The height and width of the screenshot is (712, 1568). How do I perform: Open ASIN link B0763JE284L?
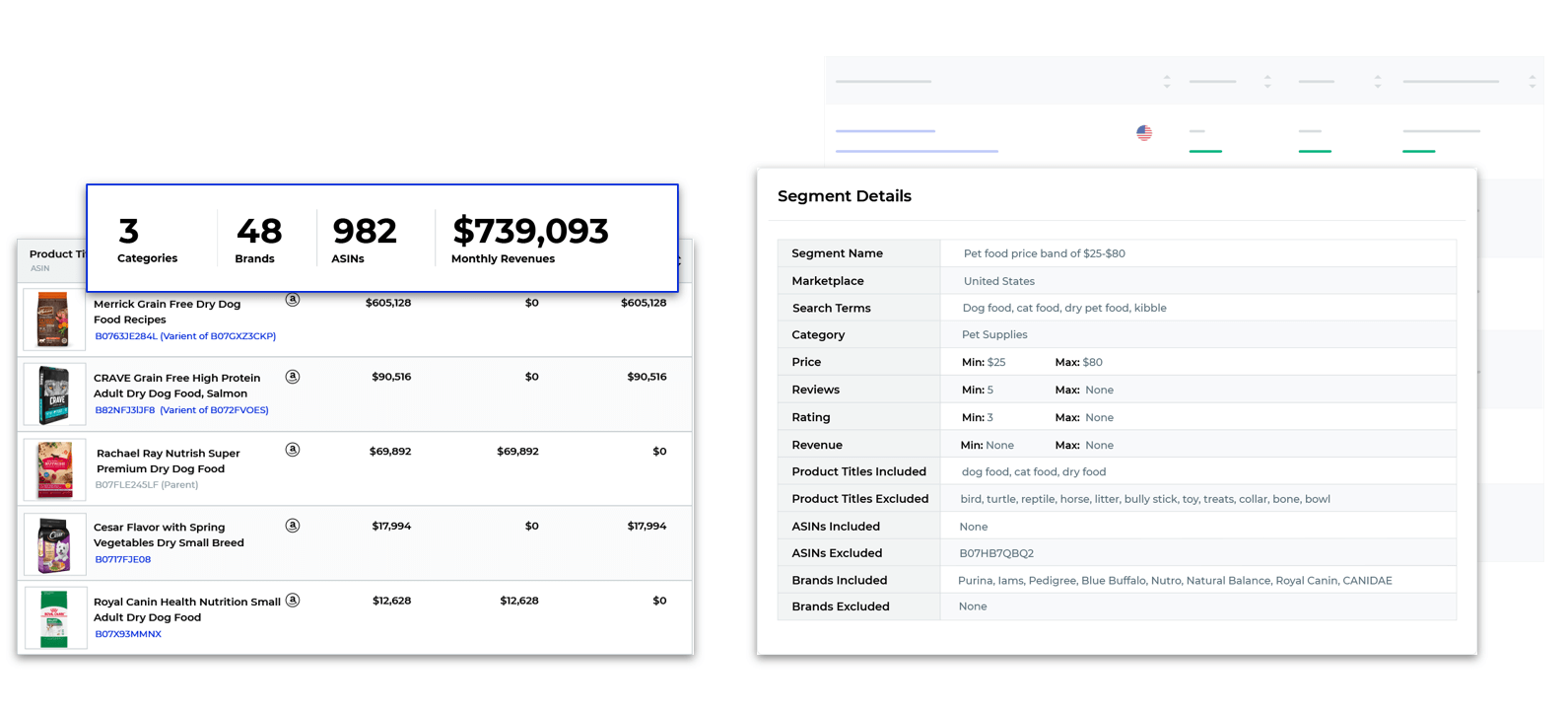tap(126, 336)
